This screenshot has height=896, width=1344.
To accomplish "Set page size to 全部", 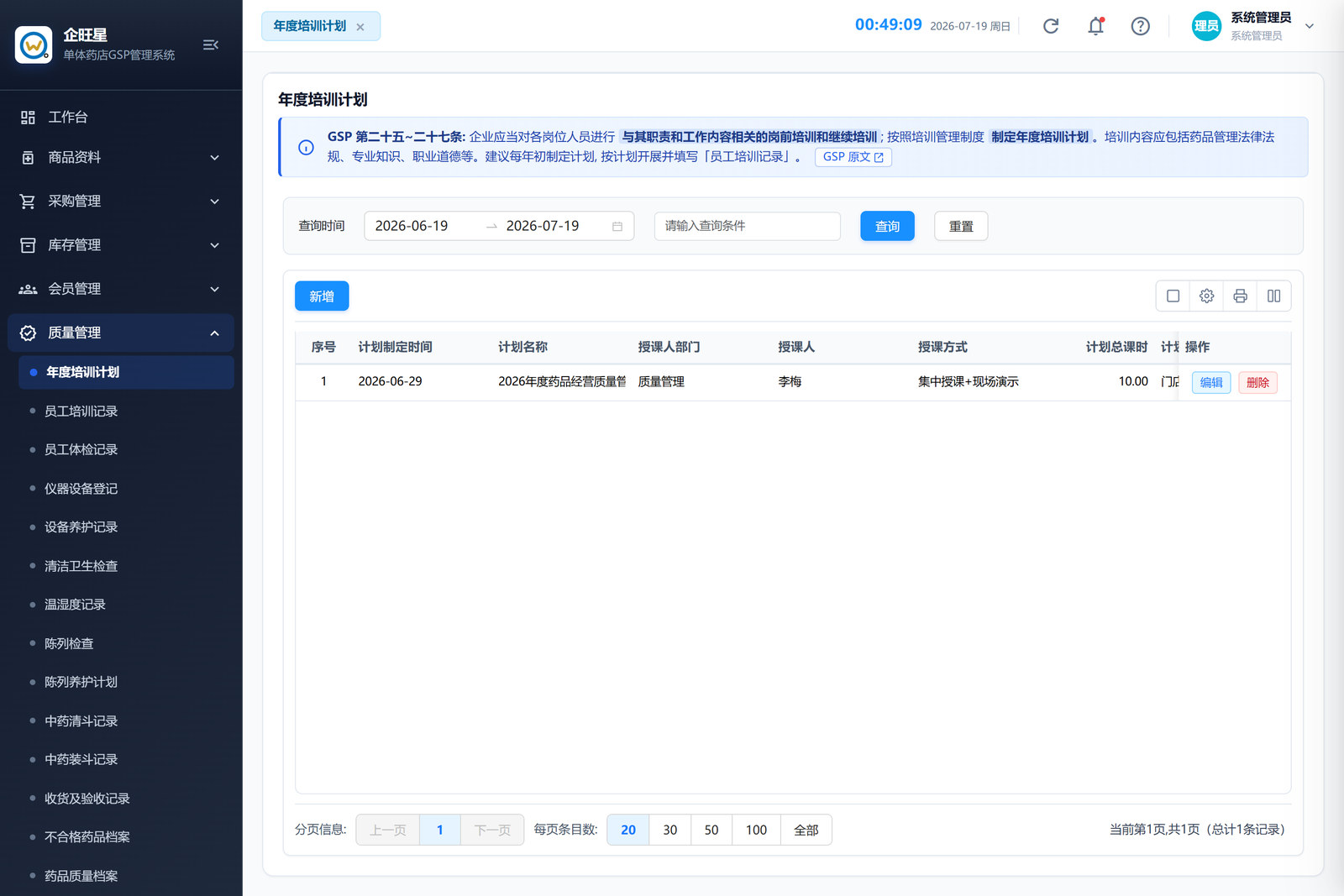I will (806, 830).
